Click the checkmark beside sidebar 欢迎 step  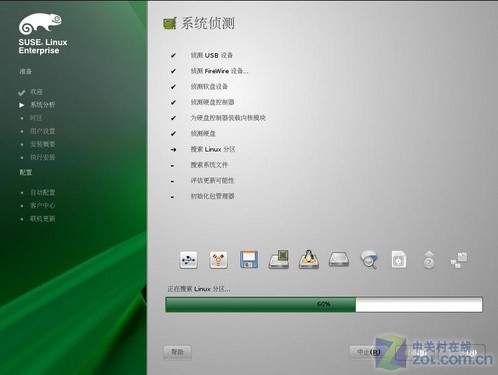[x=22, y=92]
